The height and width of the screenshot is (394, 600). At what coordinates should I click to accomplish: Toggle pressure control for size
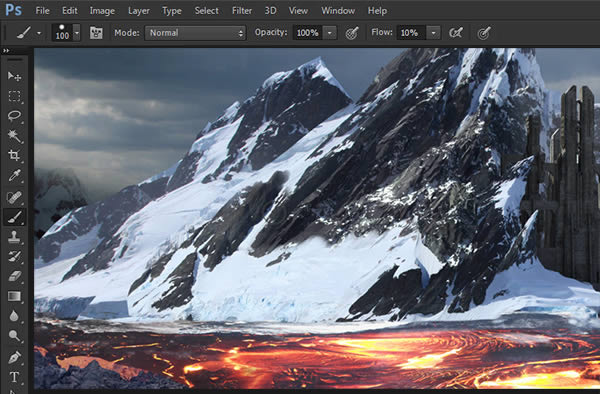(484, 33)
